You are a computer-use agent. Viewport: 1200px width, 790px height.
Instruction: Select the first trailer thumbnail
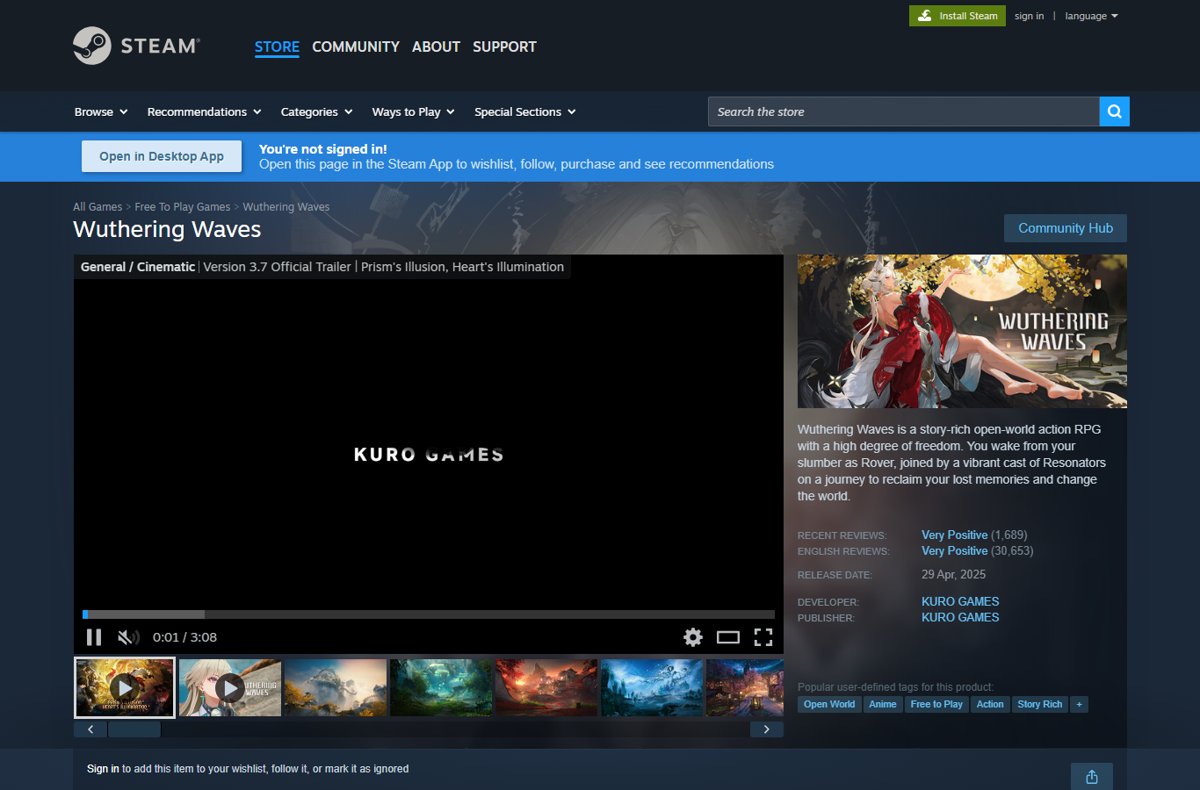[125, 687]
